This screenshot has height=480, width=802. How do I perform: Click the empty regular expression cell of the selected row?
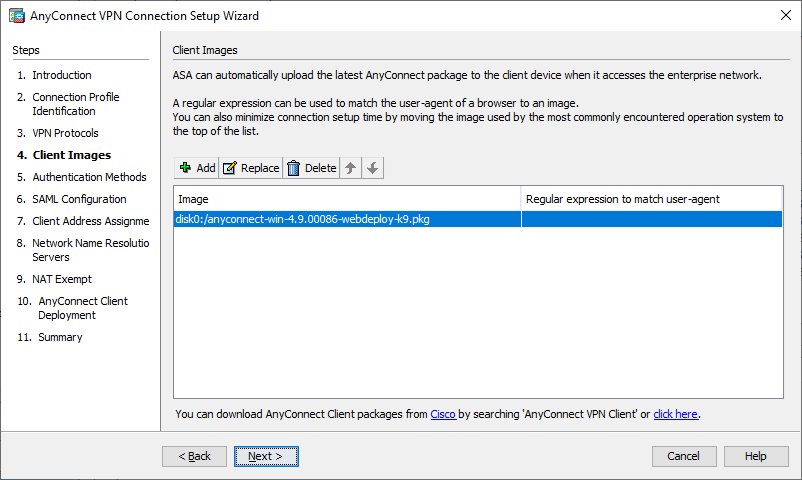652,219
